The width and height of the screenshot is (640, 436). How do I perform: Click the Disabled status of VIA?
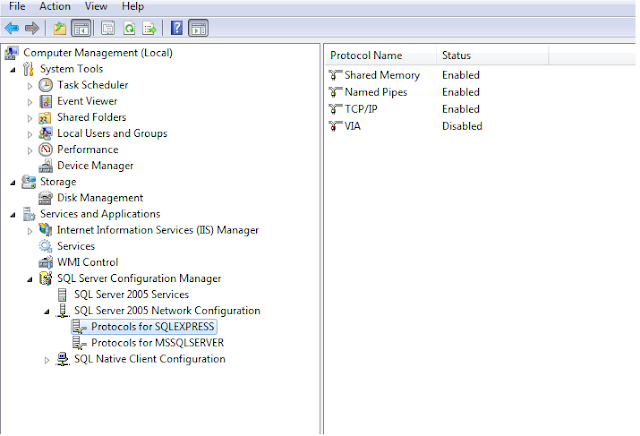coord(462,126)
